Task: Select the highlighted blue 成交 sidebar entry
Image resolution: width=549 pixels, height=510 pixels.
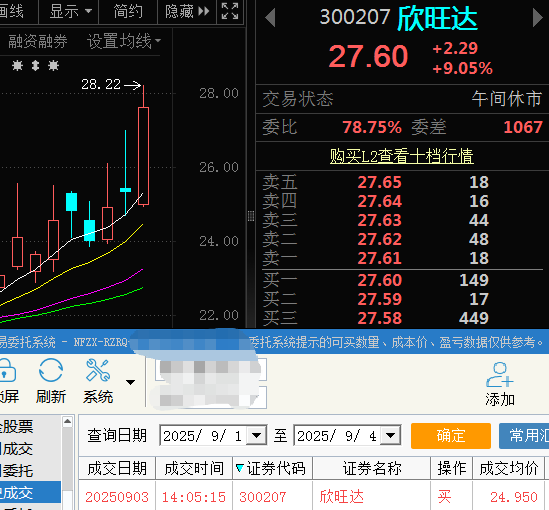Action: tap(30, 492)
